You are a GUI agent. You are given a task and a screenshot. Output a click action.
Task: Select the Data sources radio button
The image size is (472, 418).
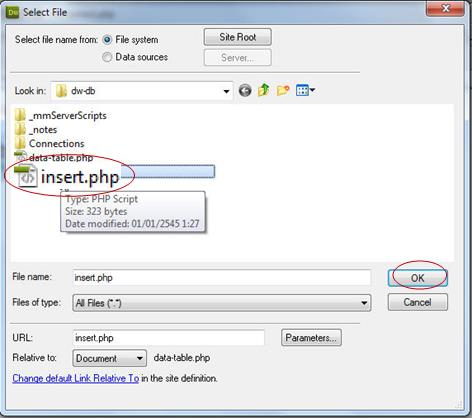coord(107,57)
